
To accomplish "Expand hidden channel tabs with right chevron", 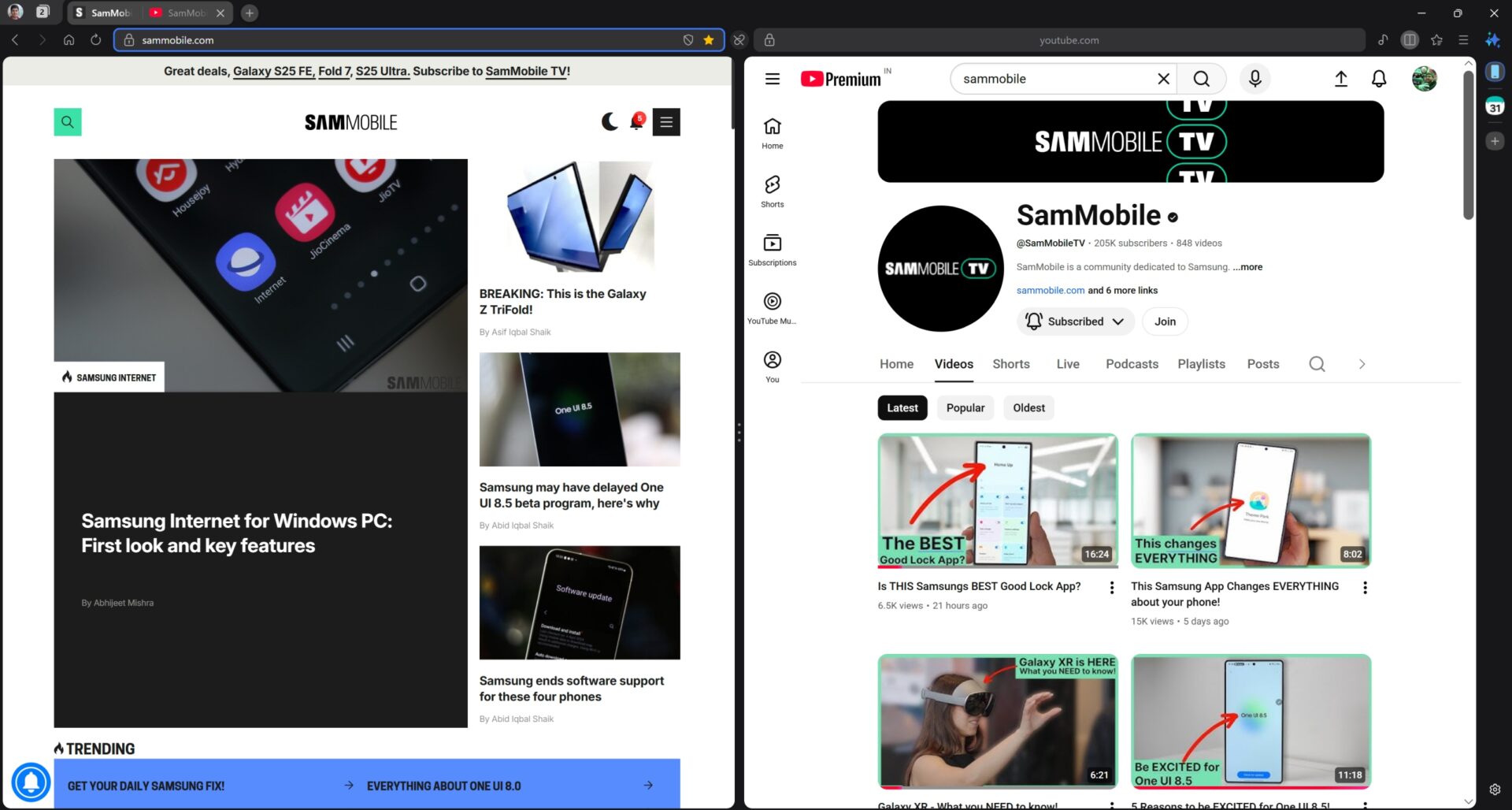I will coord(1362,364).
